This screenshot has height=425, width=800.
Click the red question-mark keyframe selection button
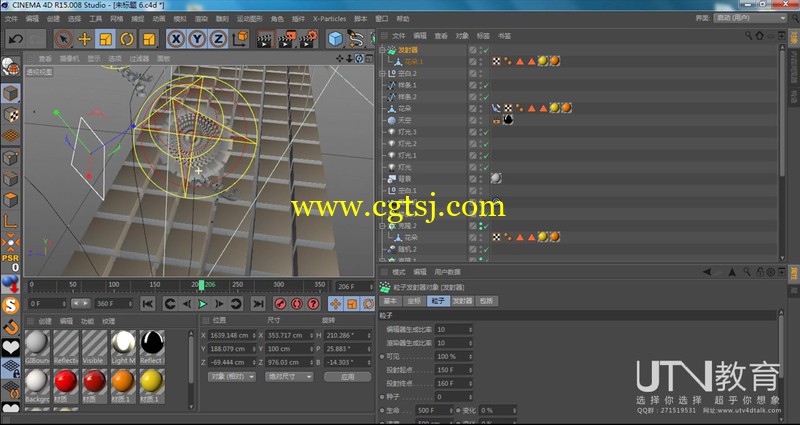click(313, 304)
